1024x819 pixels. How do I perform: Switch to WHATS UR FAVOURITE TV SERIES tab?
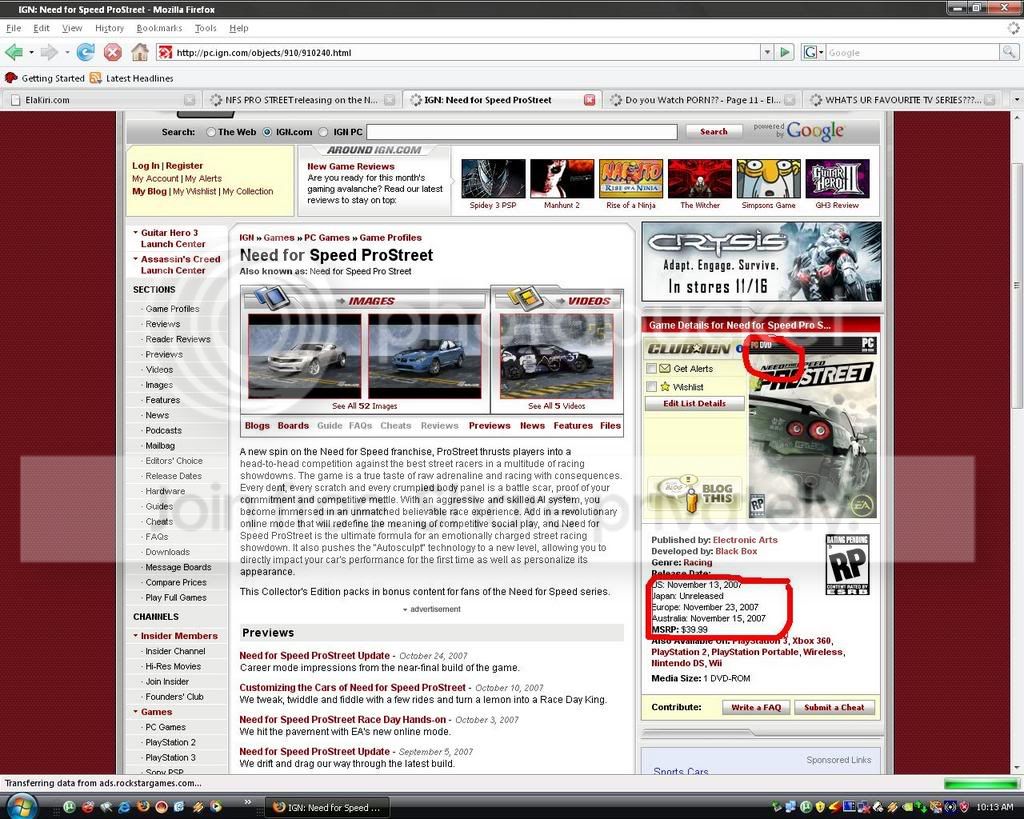[x=903, y=100]
